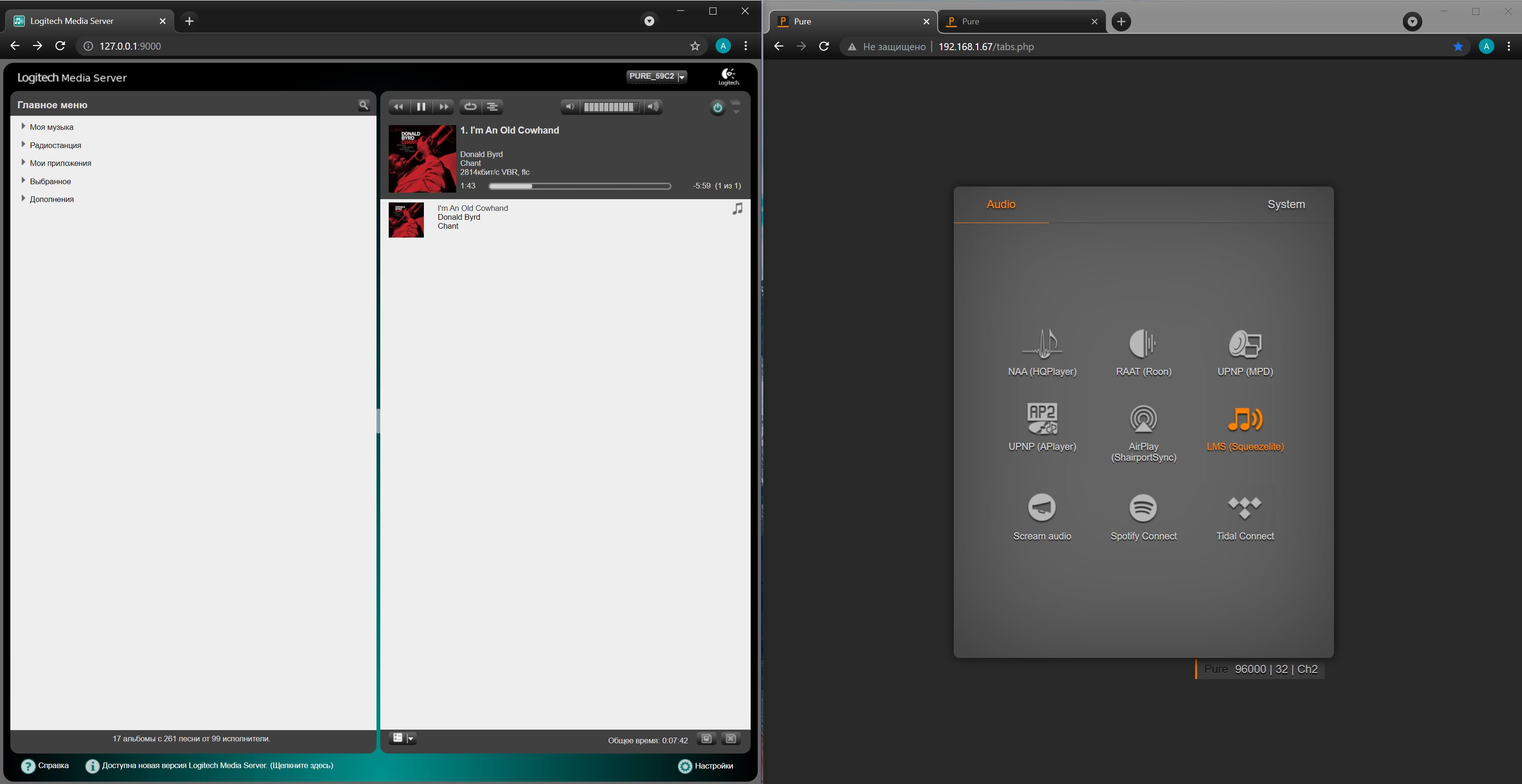The image size is (1522, 784).
Task: Toggle repeat mode icon
Action: (470, 107)
